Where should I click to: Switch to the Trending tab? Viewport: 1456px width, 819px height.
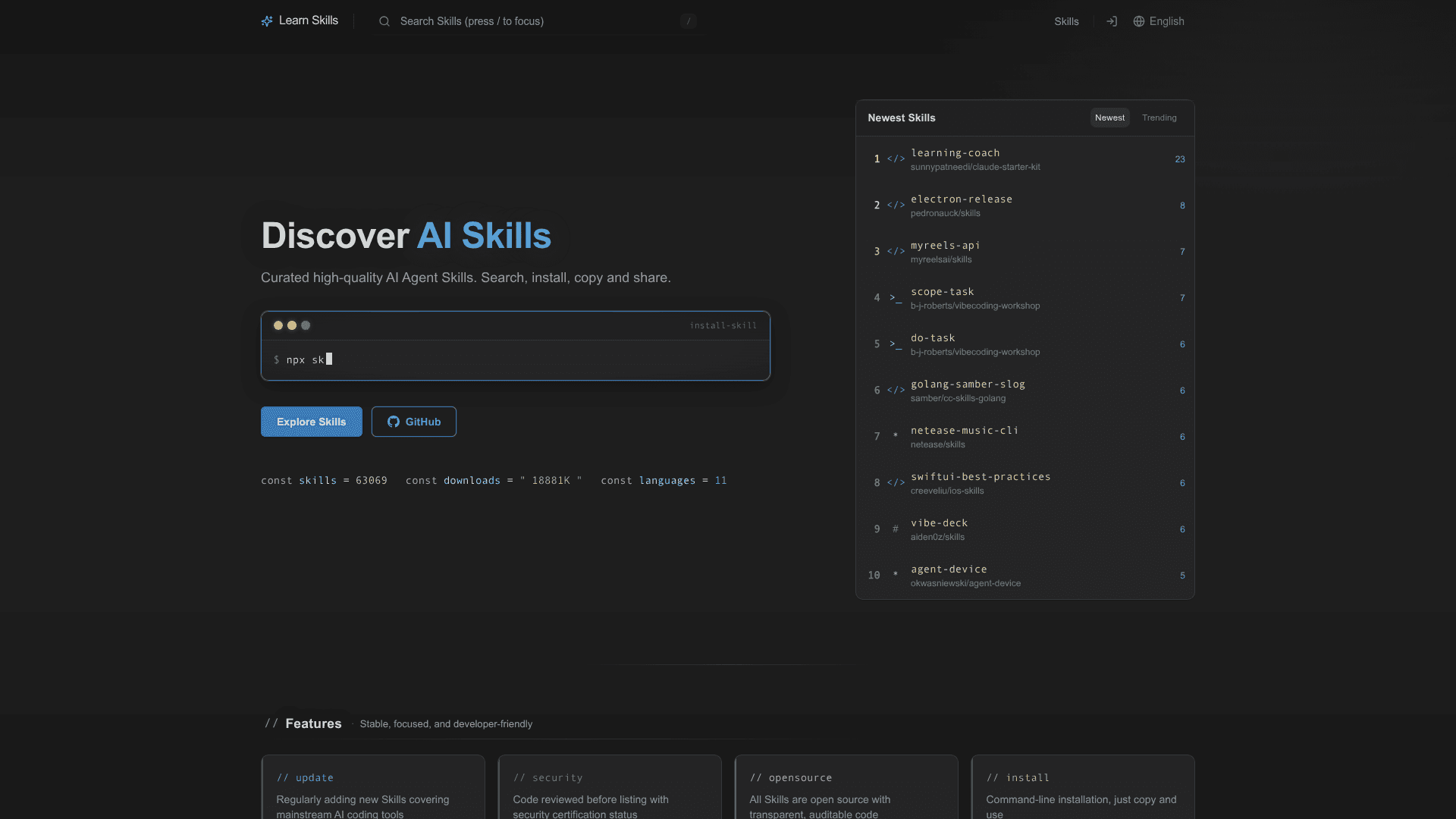[x=1159, y=118]
